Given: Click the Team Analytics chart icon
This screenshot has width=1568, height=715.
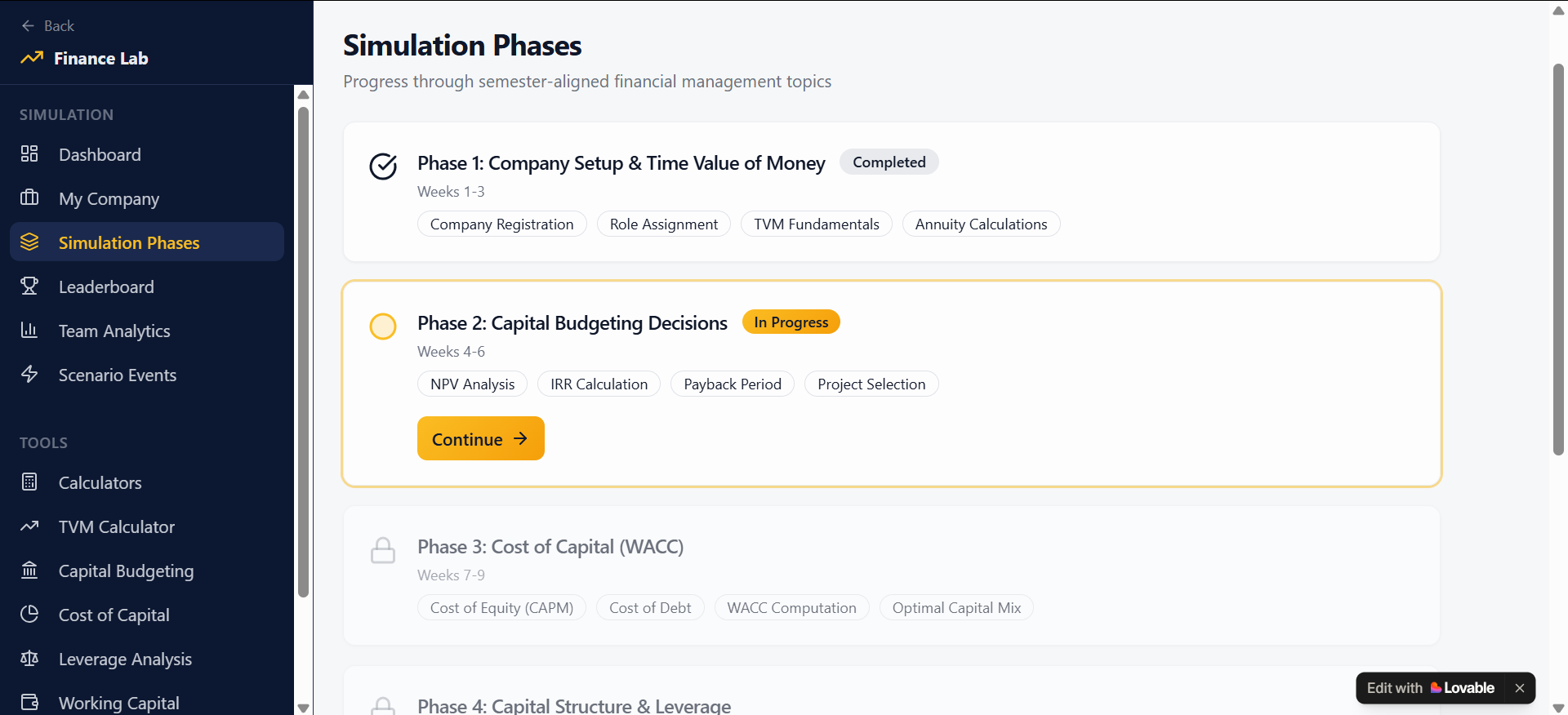Looking at the screenshot, I should pos(29,331).
